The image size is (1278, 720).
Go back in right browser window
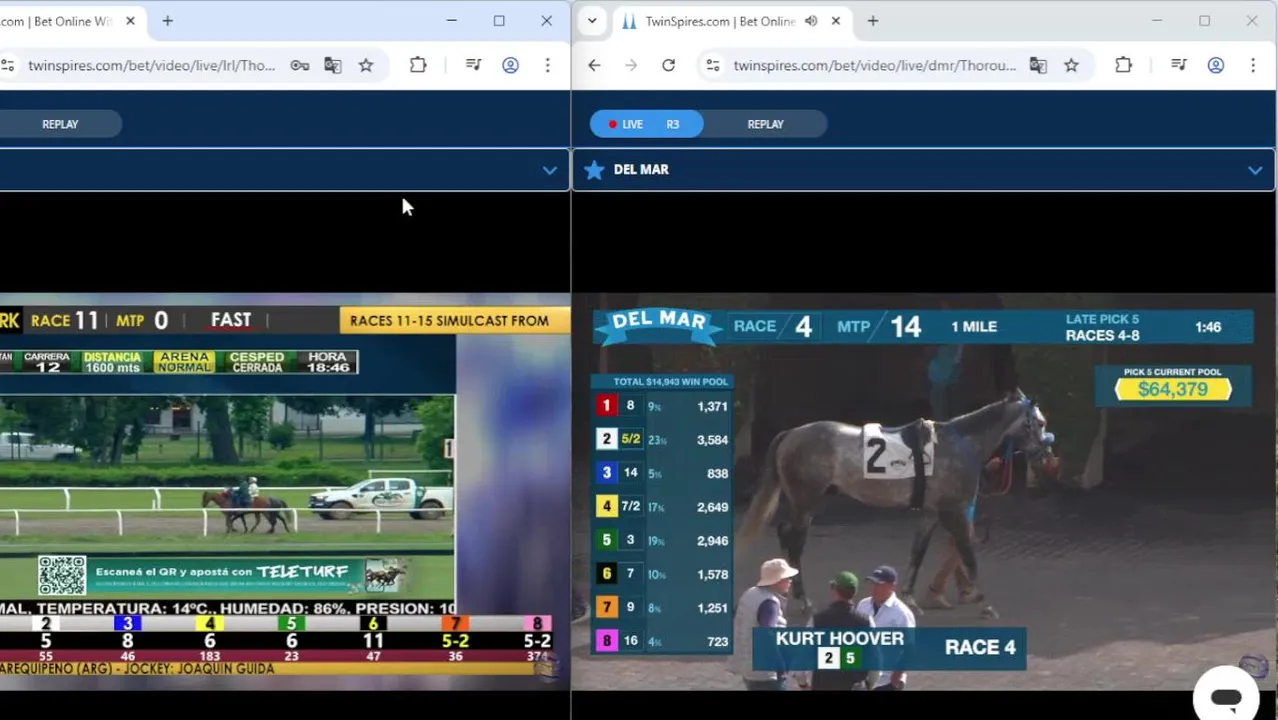point(594,65)
